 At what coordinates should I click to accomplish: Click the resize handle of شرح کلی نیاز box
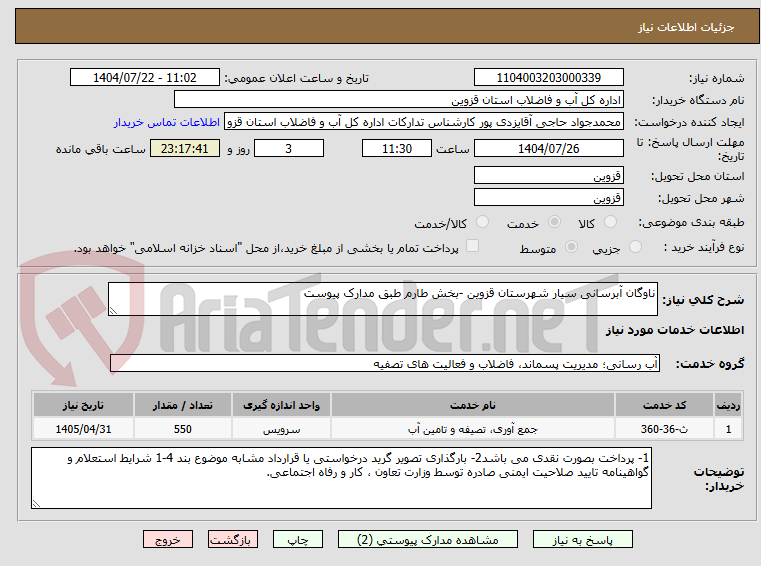pyautogui.click(x=113, y=311)
